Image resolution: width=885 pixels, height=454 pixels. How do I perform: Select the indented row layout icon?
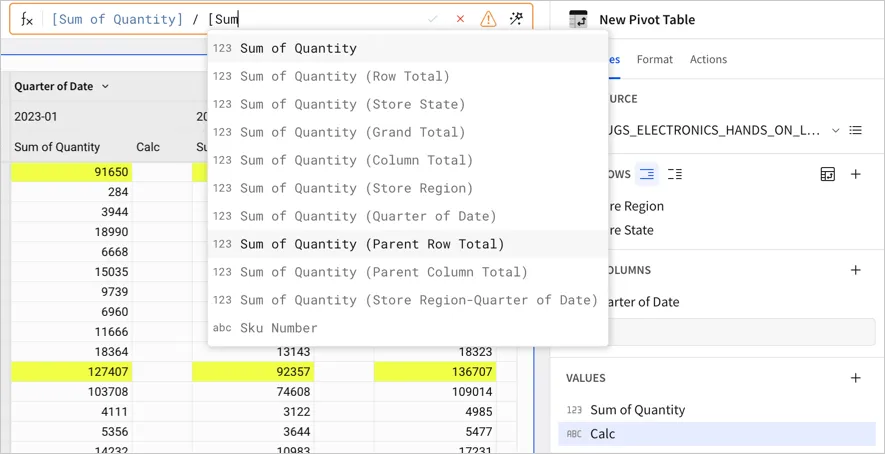pyautogui.click(x=647, y=174)
